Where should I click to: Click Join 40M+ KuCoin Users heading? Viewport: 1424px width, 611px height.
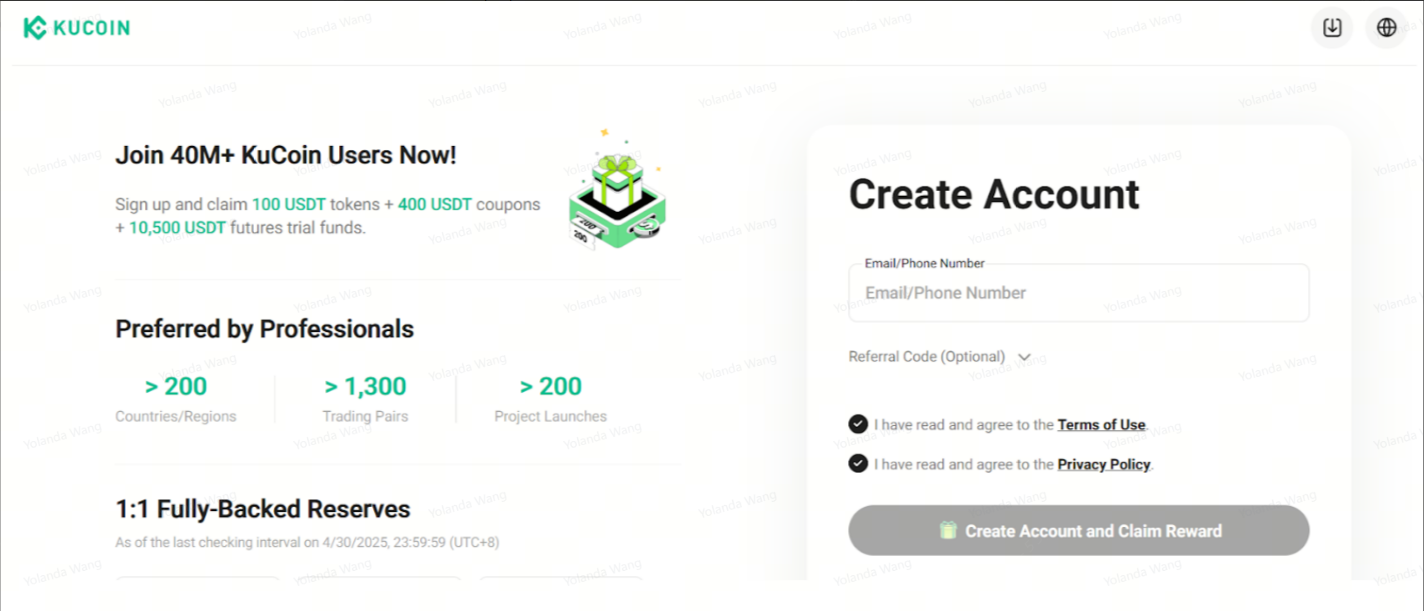[x=286, y=155]
